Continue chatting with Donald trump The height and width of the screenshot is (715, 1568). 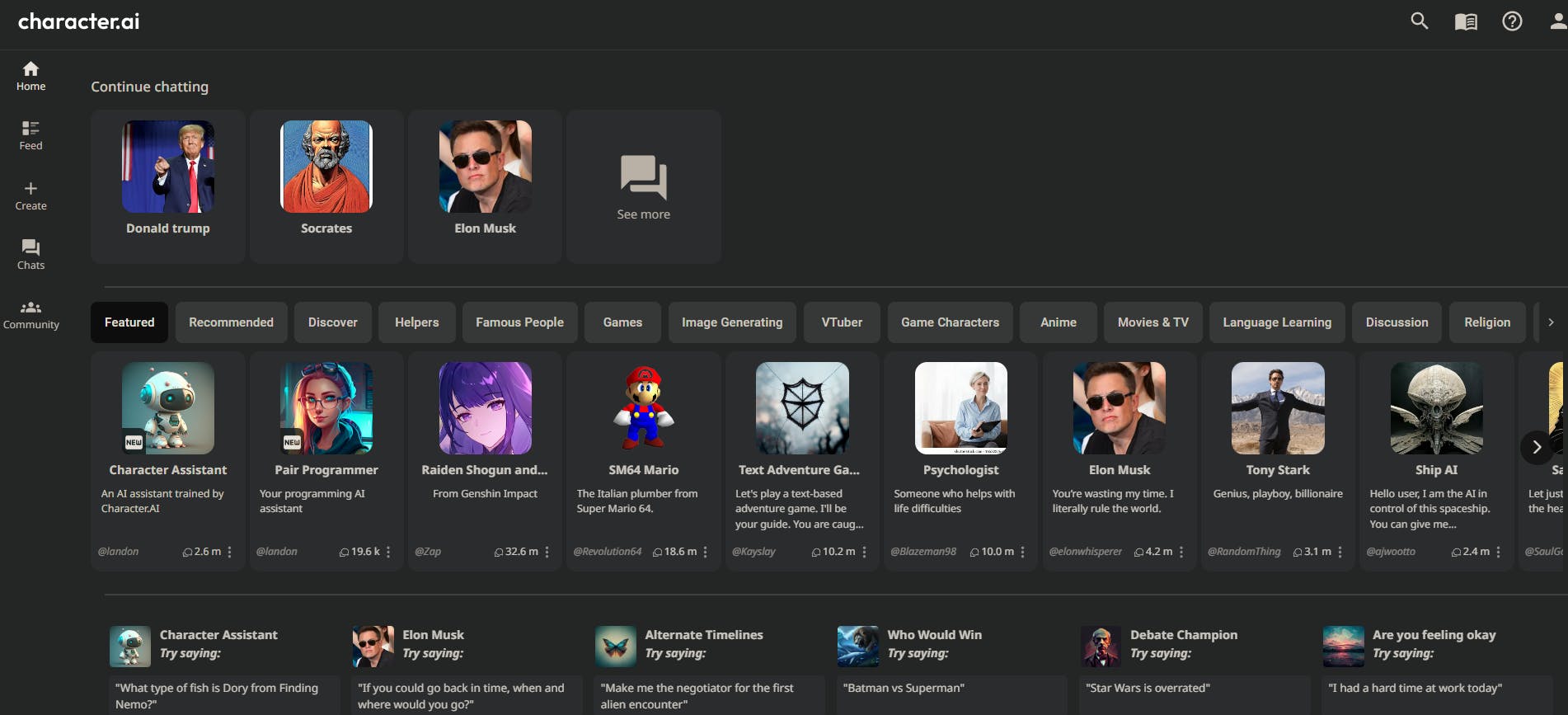[168, 186]
